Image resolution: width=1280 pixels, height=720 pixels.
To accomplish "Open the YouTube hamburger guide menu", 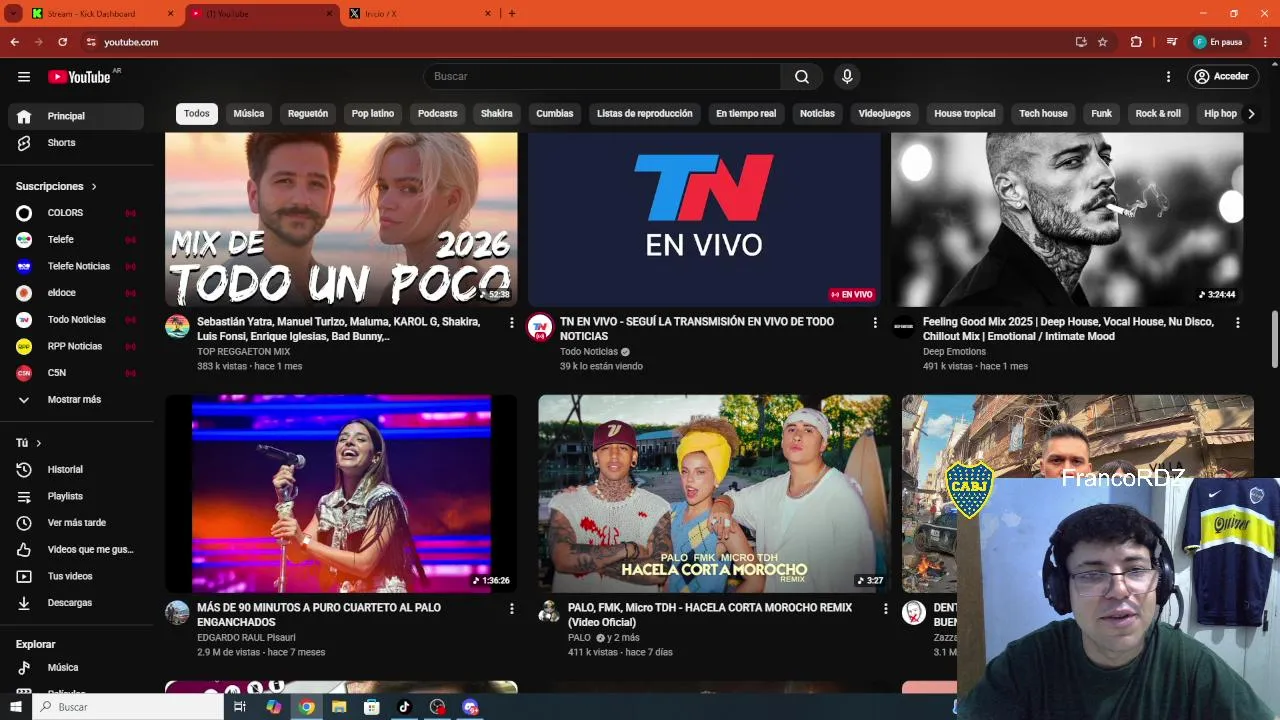I will 24,77.
